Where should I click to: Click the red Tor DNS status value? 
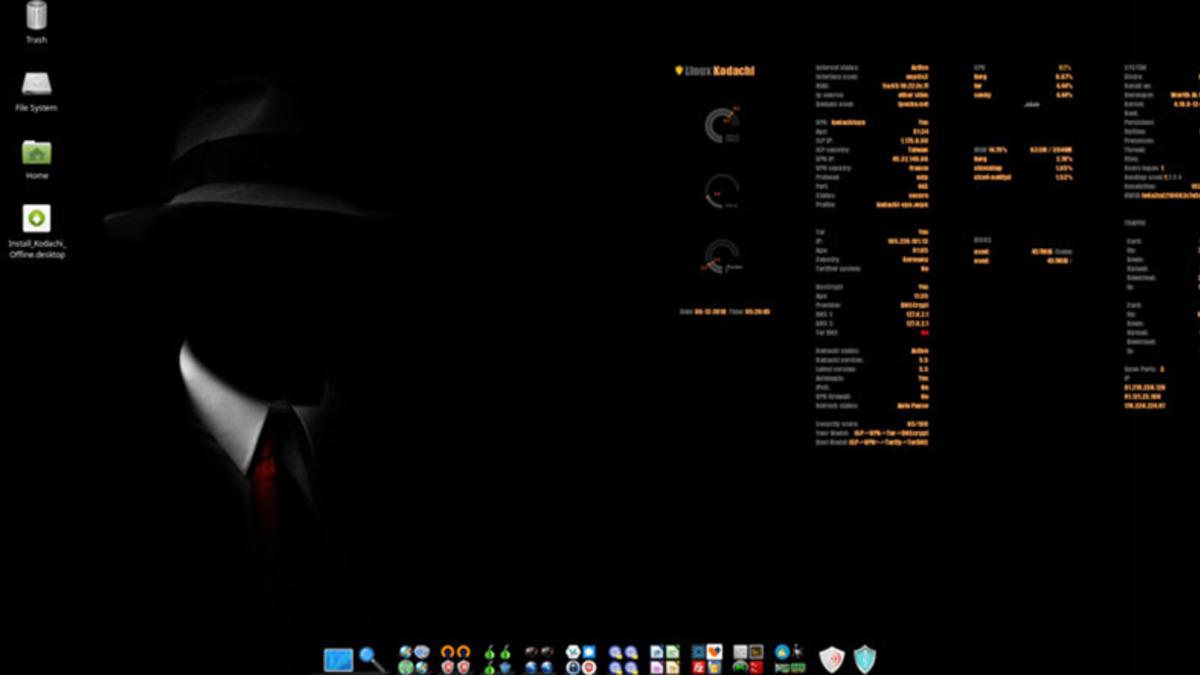(924, 332)
